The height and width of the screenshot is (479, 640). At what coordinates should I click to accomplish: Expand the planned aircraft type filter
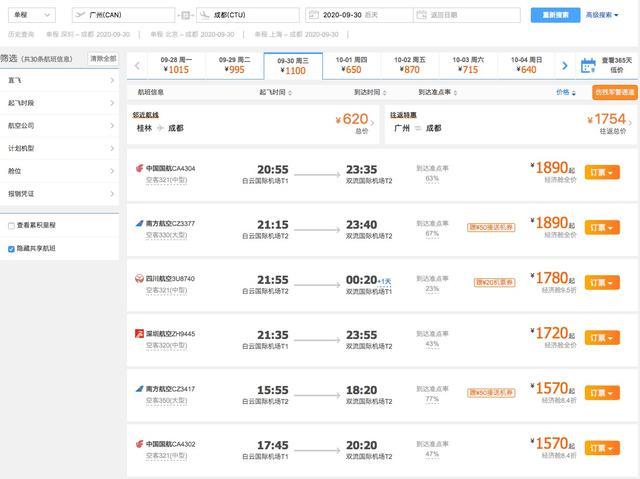[60, 148]
